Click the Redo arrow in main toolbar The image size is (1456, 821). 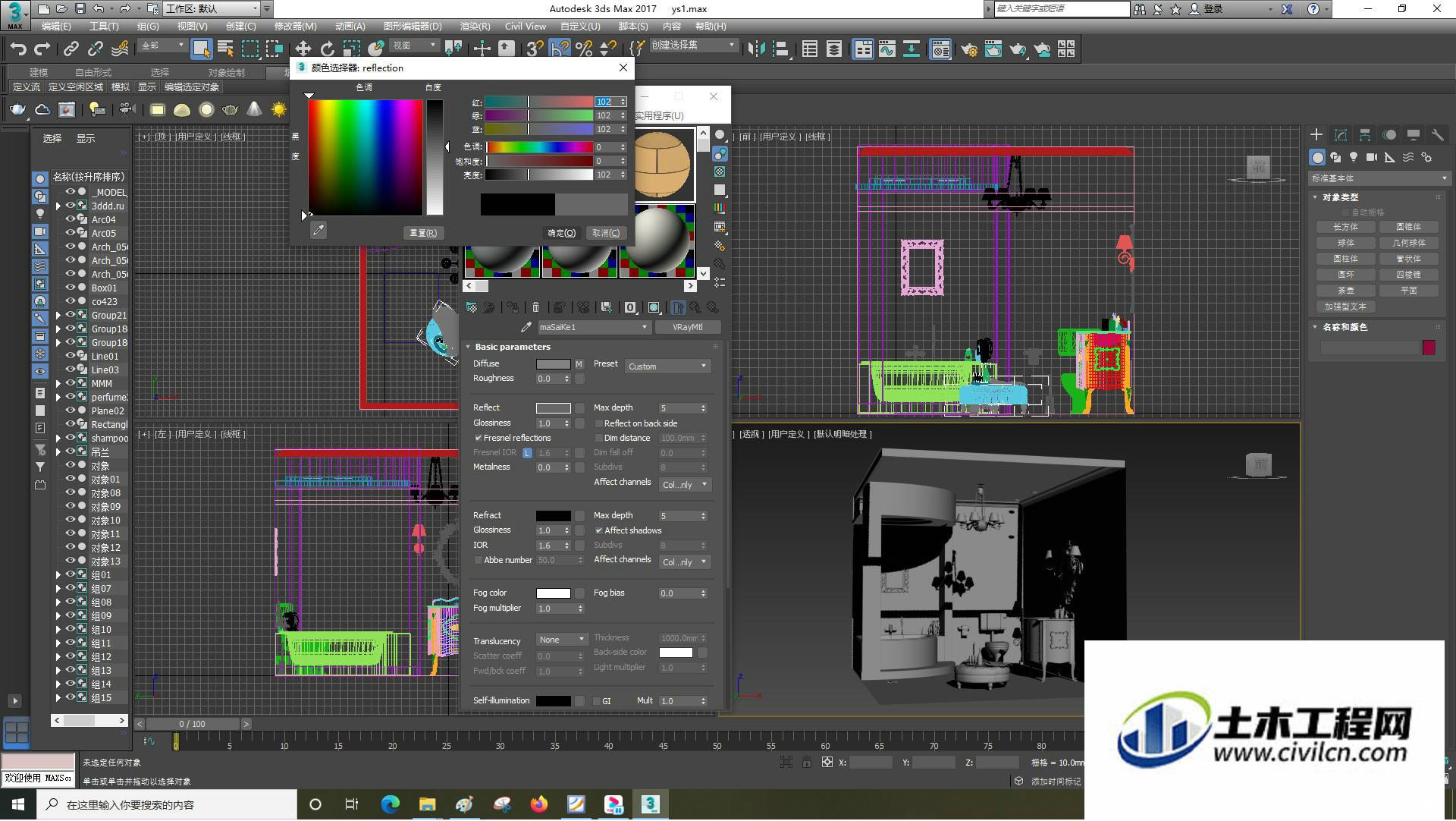click(x=42, y=49)
